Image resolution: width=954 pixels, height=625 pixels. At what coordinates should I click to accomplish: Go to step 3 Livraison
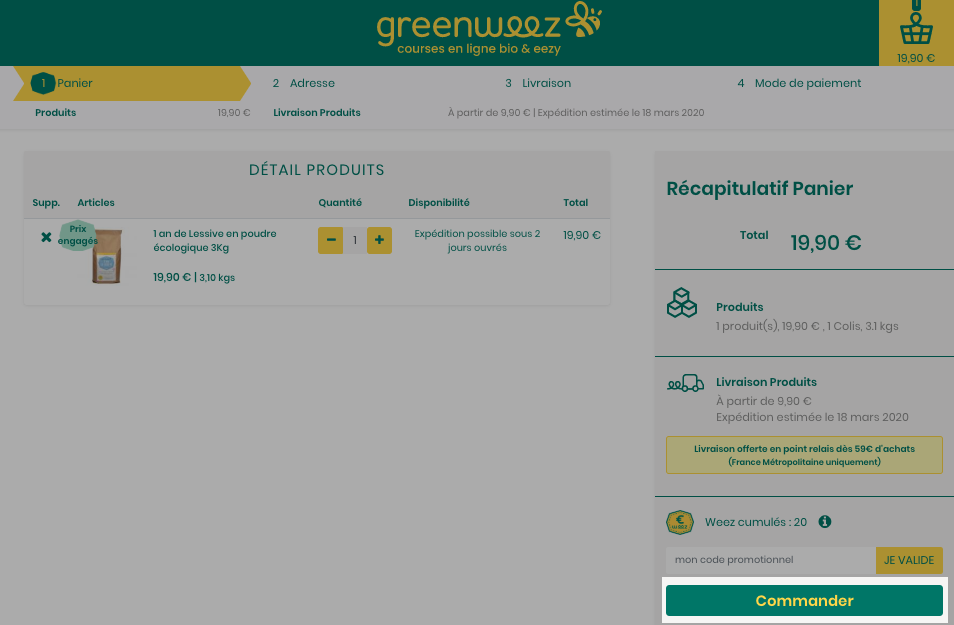pyautogui.click(x=538, y=83)
